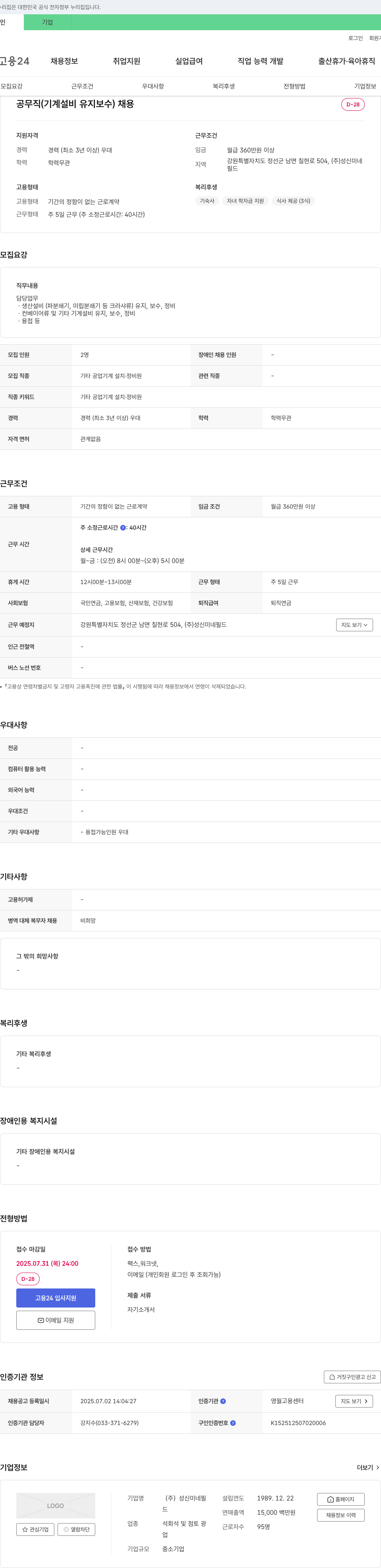Image resolution: width=381 pixels, height=1568 pixels.
Task: Block company with 열람차단 button
Action: [76, 1529]
